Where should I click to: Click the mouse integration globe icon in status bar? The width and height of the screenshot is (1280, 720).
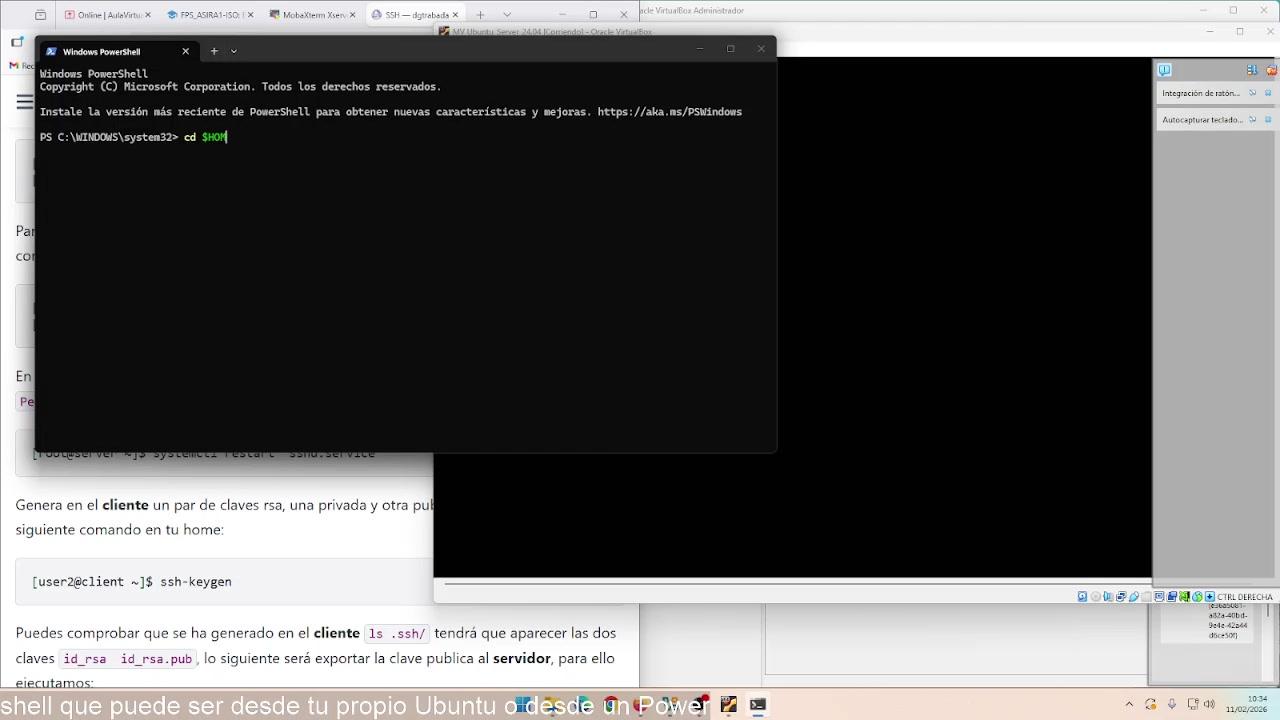coord(1197,597)
